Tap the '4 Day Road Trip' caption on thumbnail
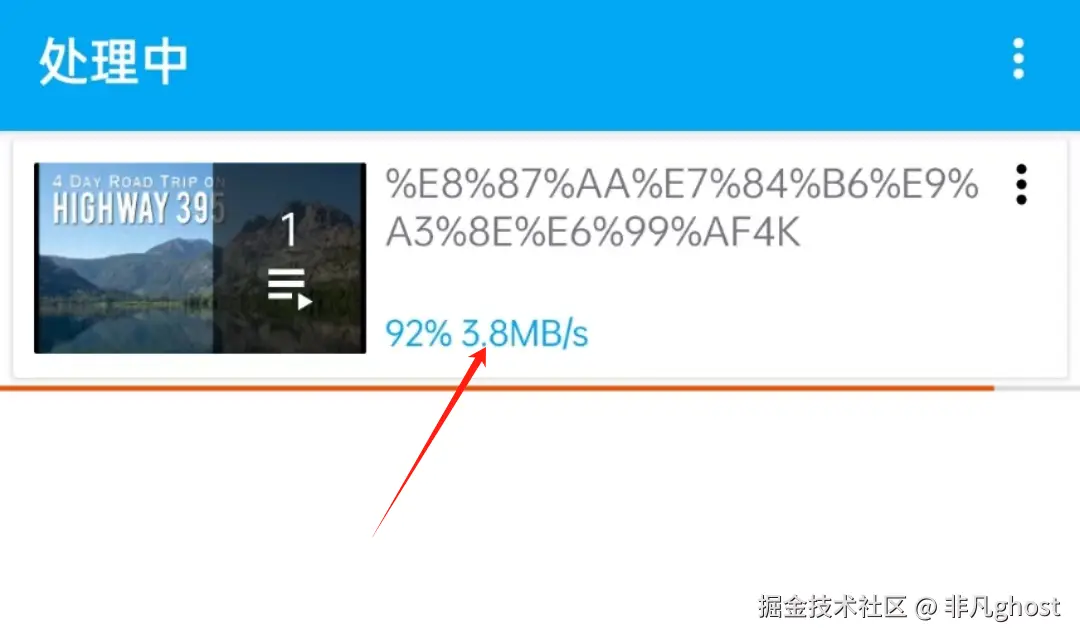 pos(138,181)
